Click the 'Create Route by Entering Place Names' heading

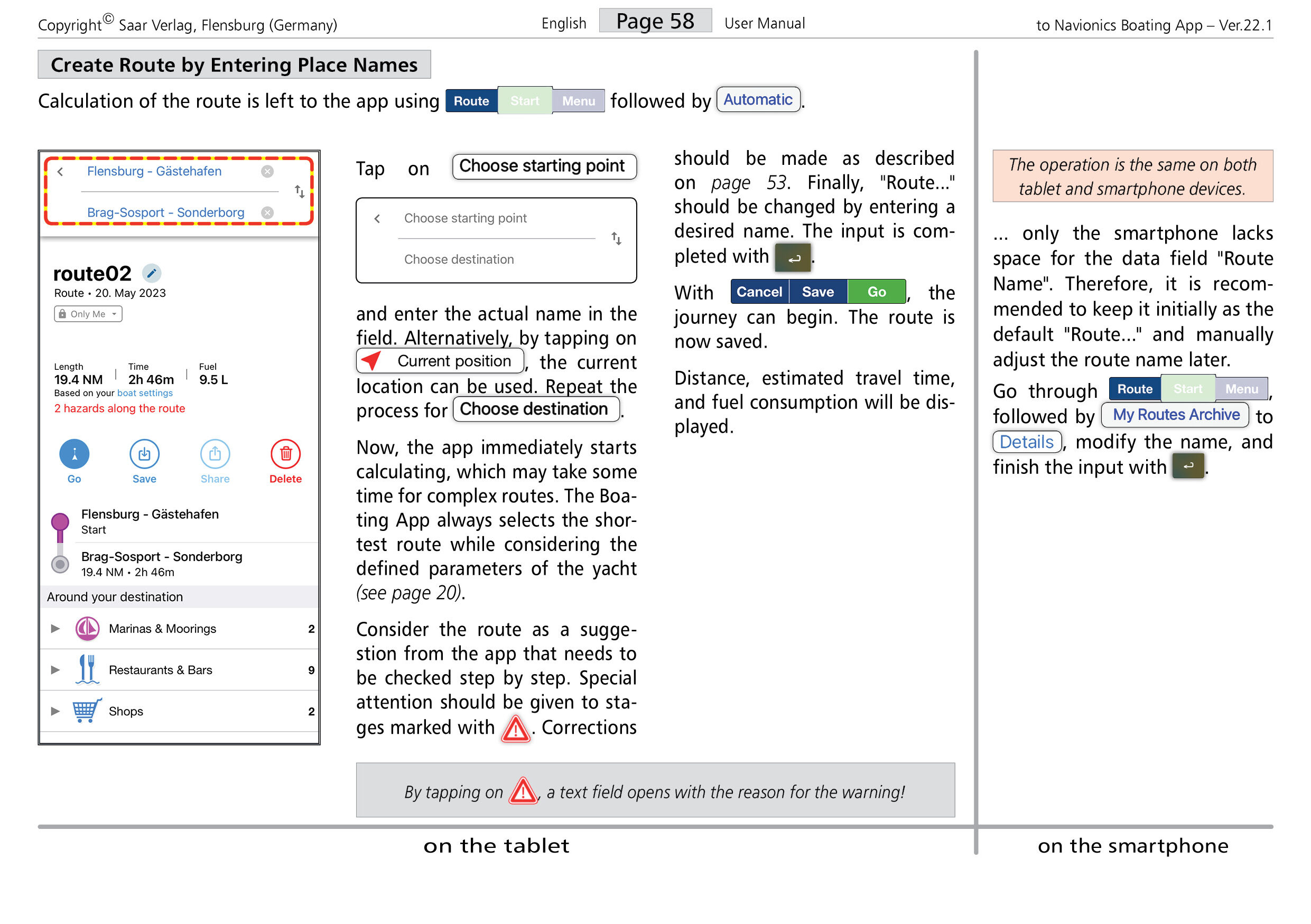[x=234, y=64]
